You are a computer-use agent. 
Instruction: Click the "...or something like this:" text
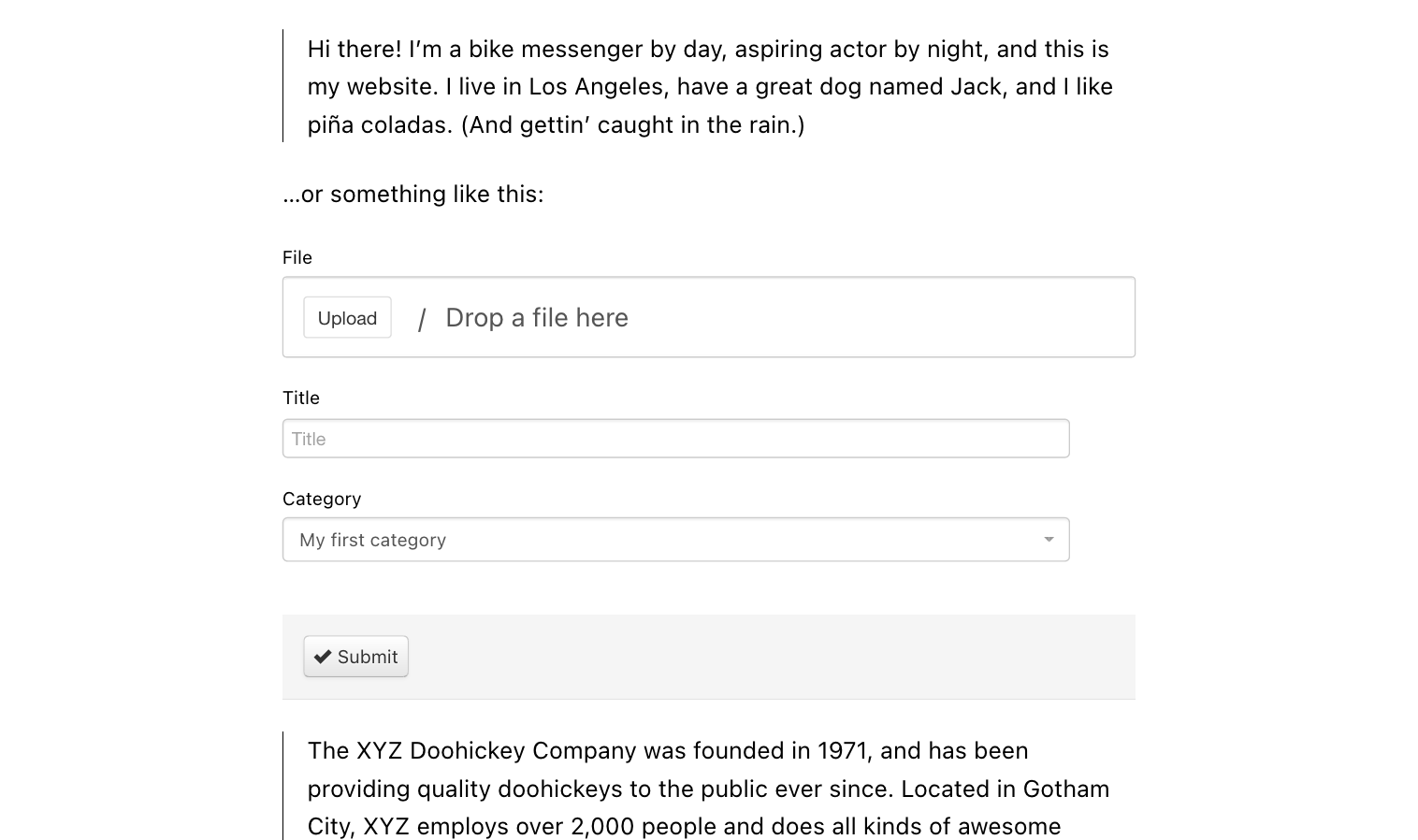click(x=412, y=194)
